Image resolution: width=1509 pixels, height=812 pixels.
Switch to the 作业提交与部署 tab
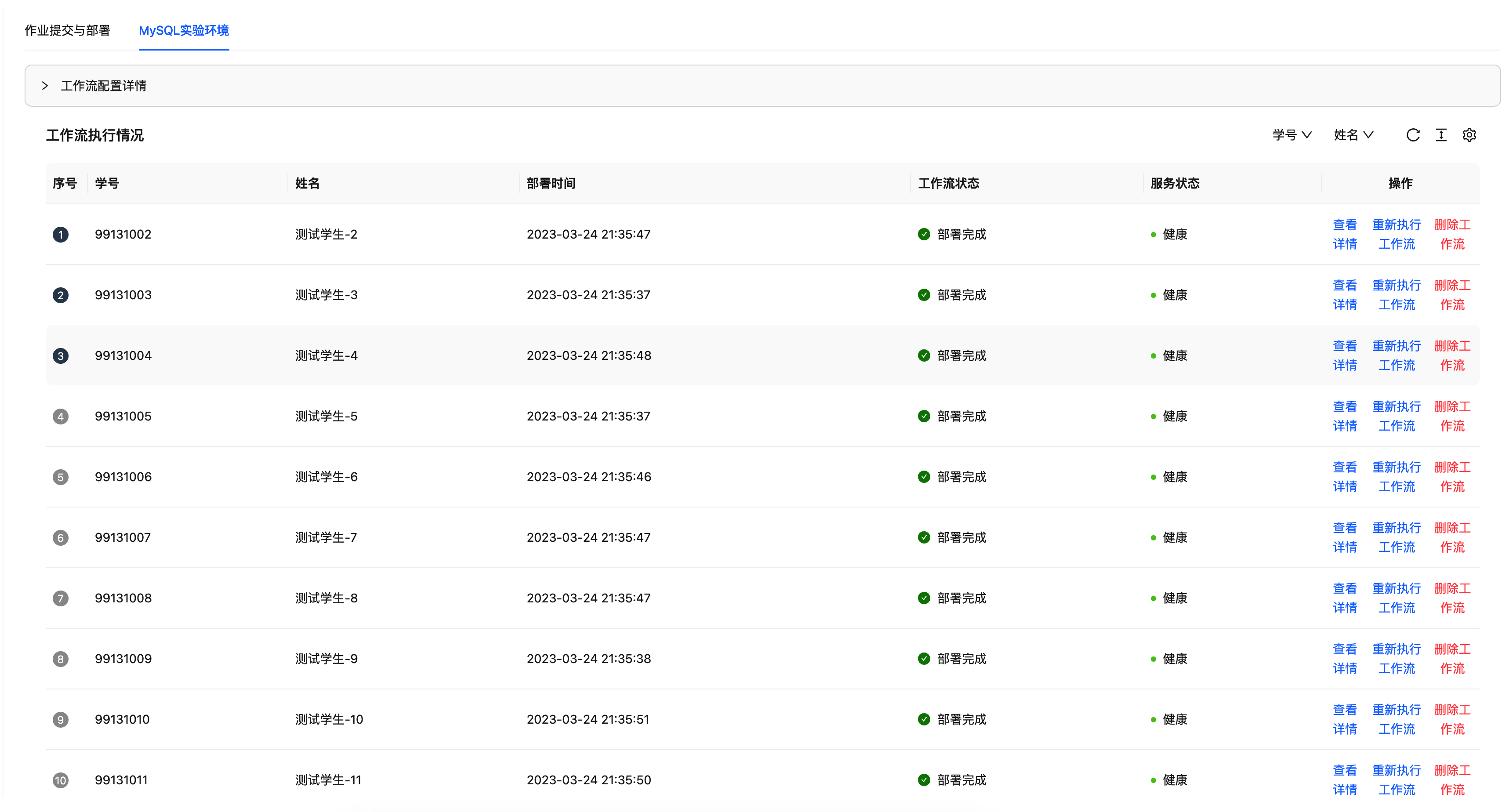click(x=67, y=30)
